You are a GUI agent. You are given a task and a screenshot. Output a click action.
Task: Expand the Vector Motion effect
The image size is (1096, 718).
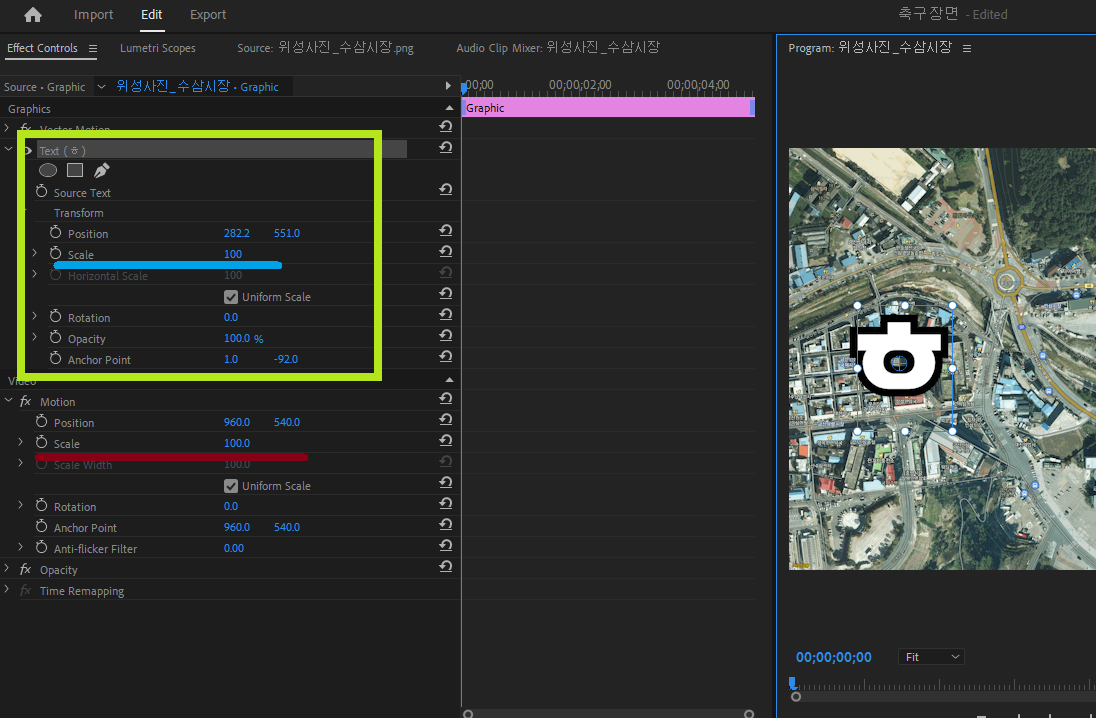7,129
